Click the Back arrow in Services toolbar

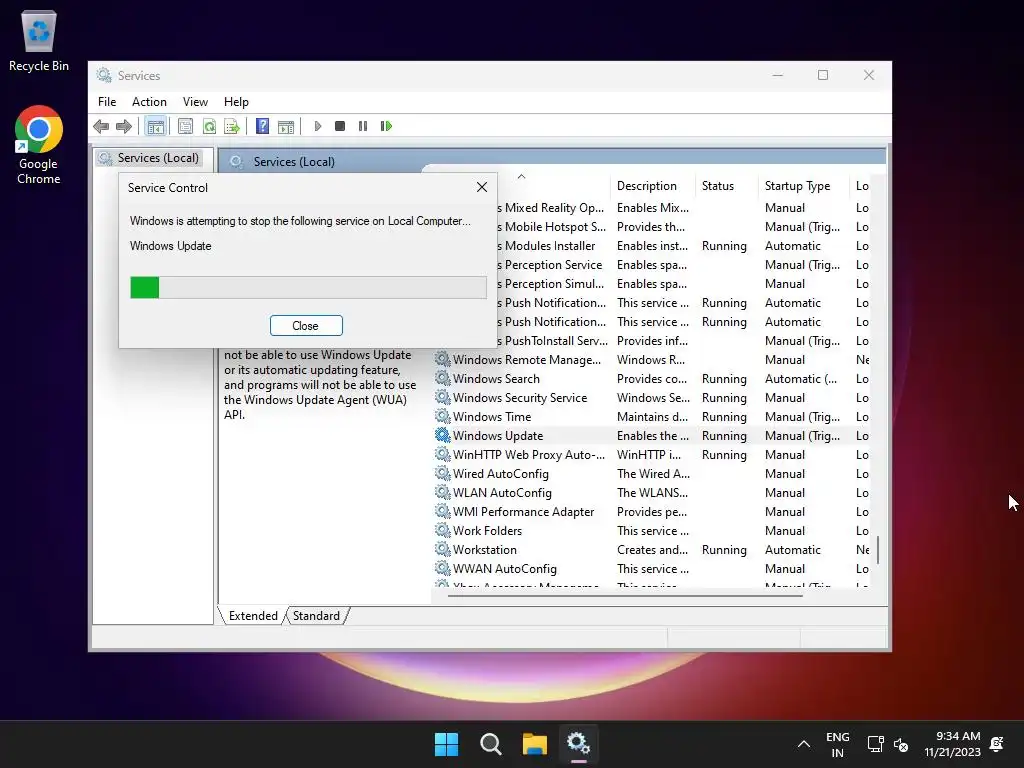[101, 126]
